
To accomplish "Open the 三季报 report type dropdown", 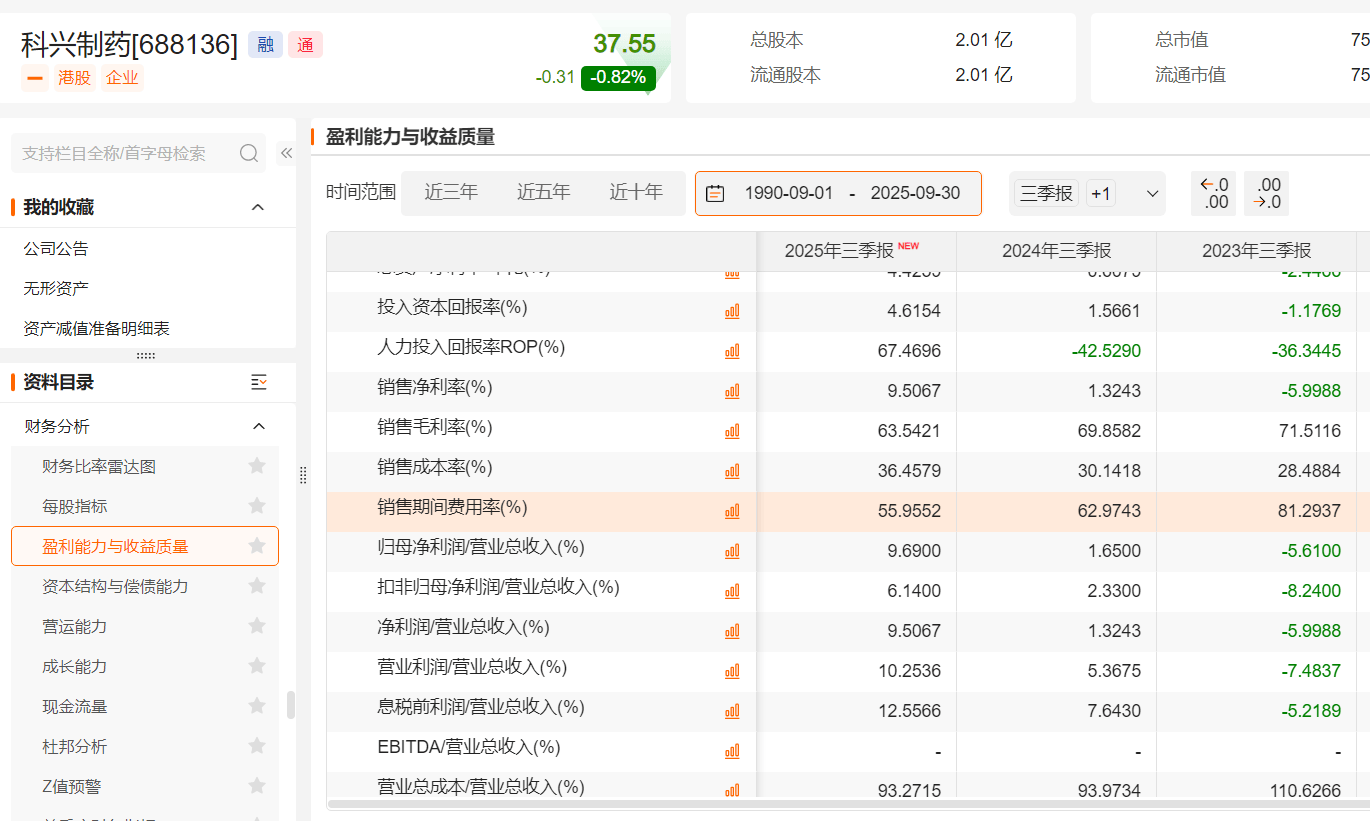I will point(1152,193).
